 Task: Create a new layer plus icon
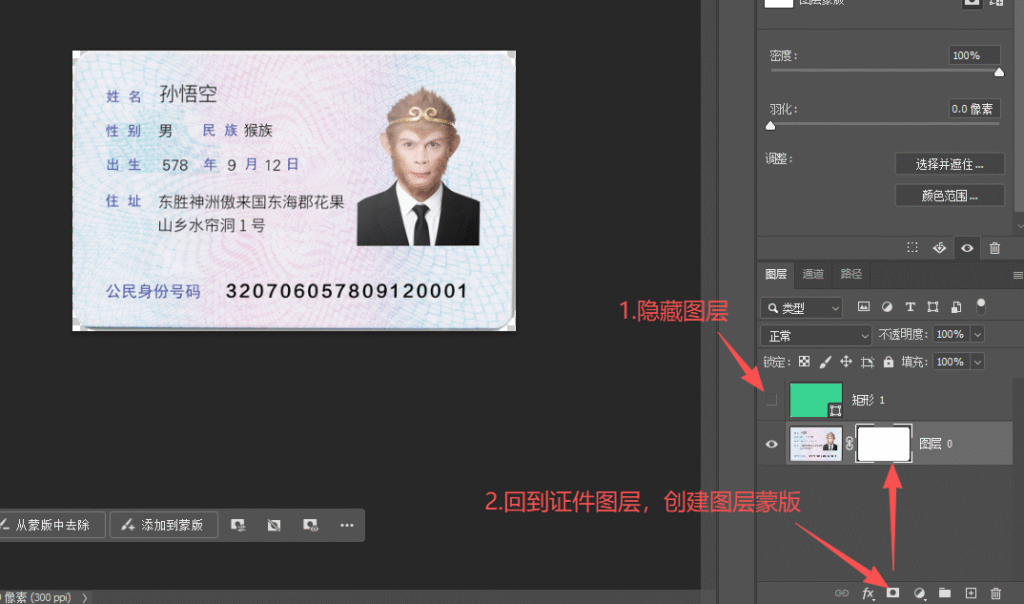(x=971, y=593)
